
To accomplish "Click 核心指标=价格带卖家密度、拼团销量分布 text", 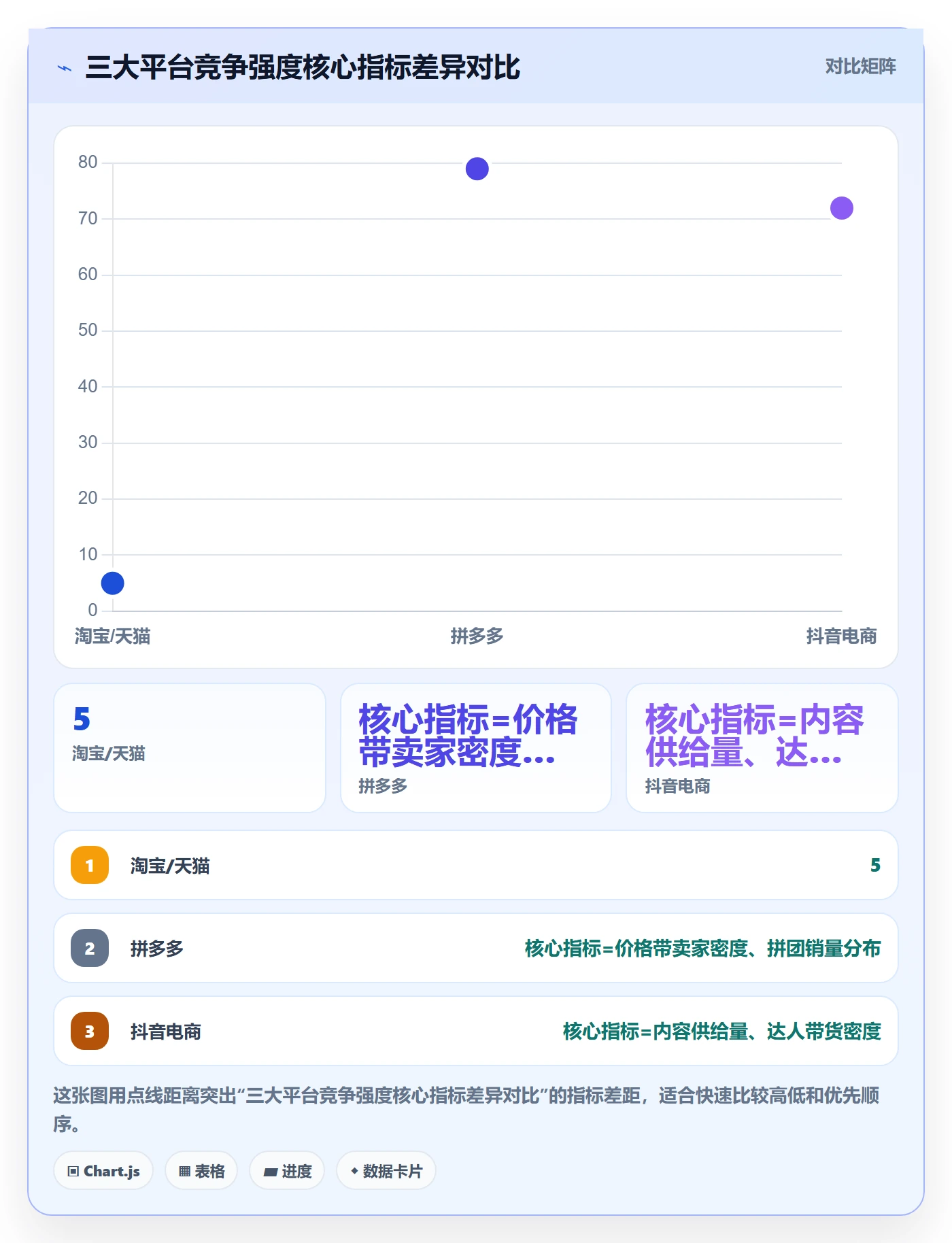I will click(x=702, y=948).
